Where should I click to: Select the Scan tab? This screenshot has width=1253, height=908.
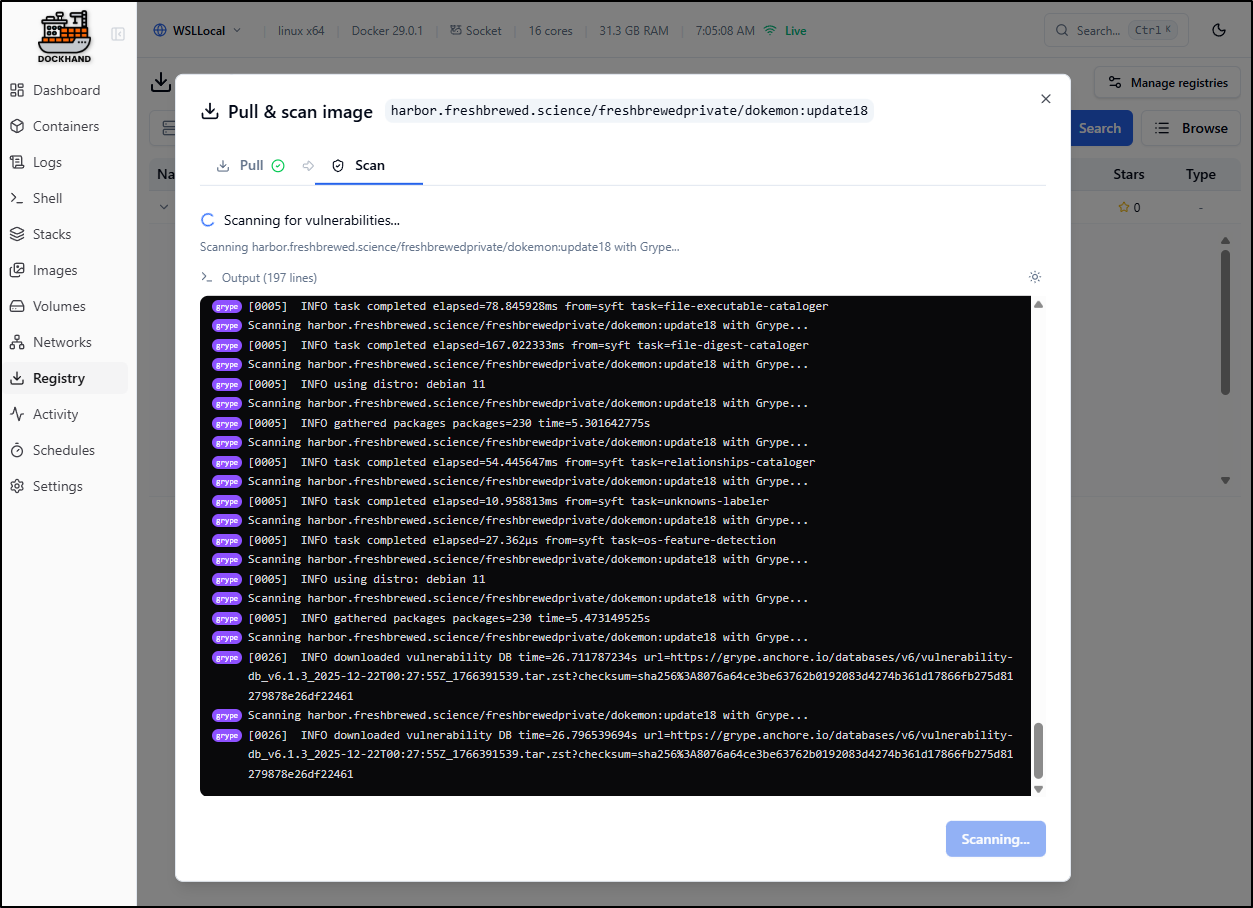[369, 165]
